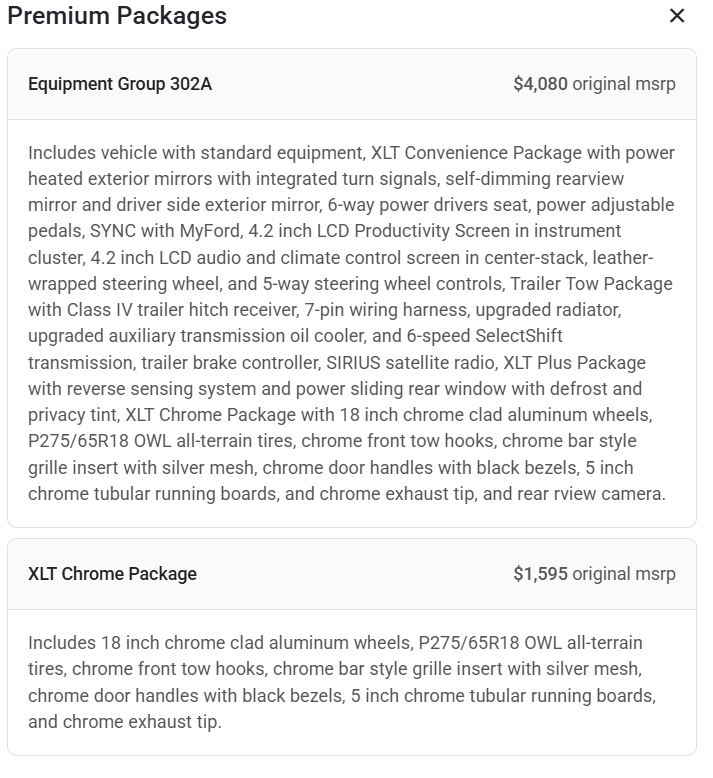
Task: Click the Equipment Group 302A description paragraph
Action: click(x=351, y=322)
